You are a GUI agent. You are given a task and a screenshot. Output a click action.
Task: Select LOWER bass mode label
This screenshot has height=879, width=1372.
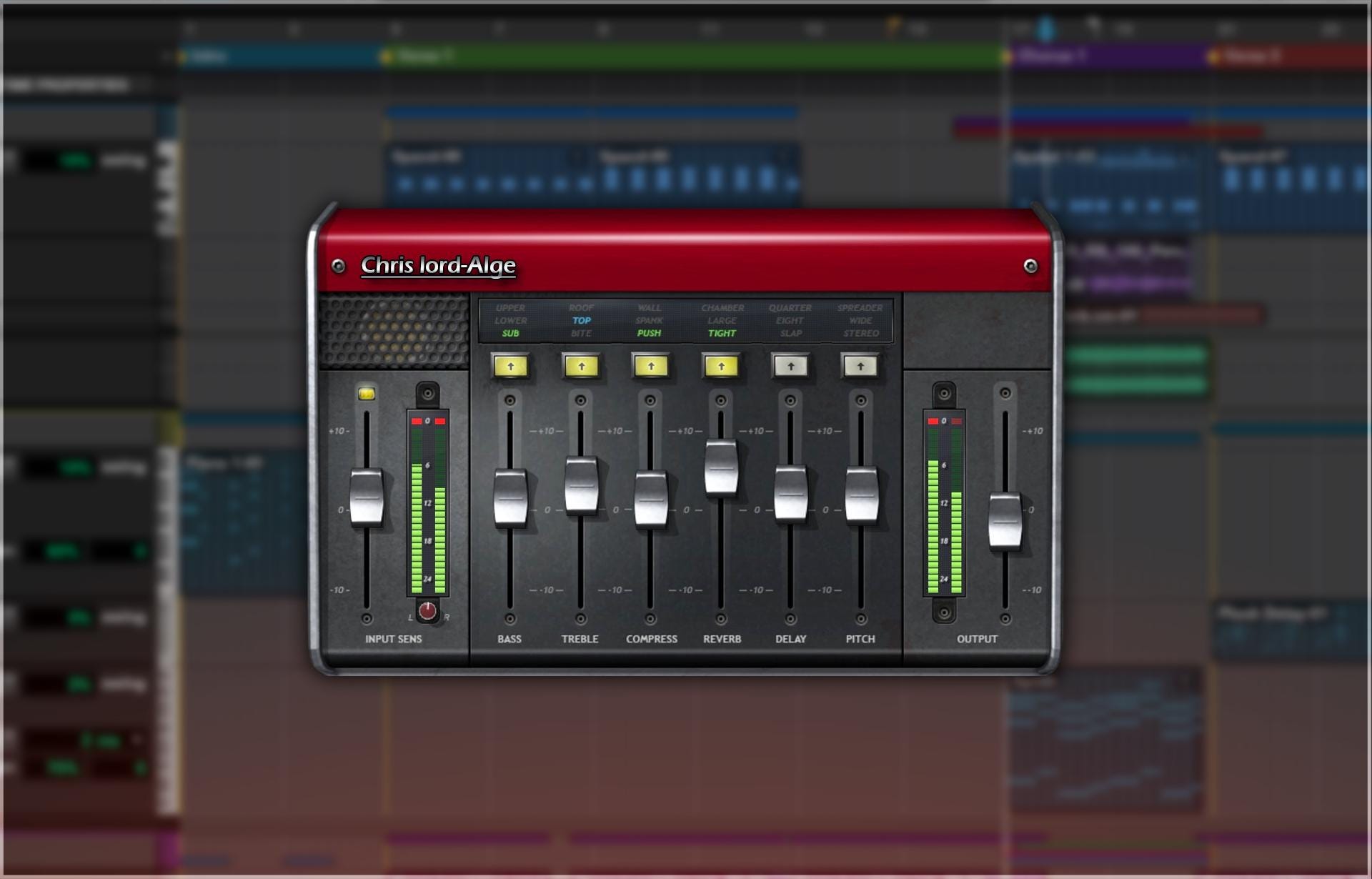point(510,321)
